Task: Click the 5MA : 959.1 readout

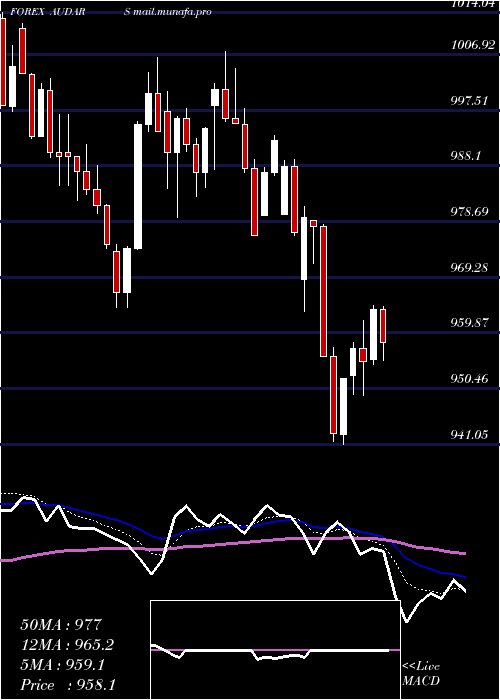Action: point(62,665)
